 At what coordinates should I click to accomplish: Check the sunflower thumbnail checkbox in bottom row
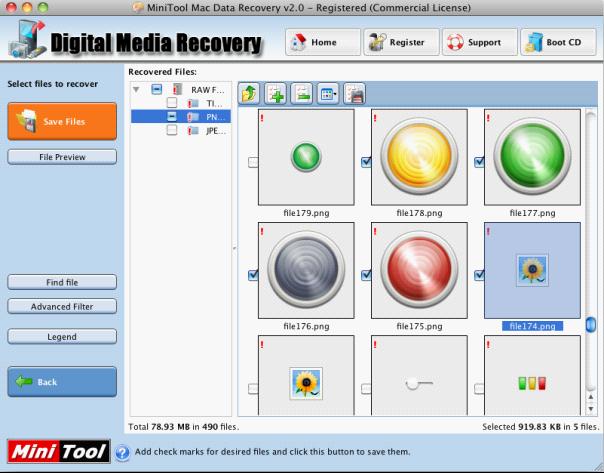(x=253, y=388)
